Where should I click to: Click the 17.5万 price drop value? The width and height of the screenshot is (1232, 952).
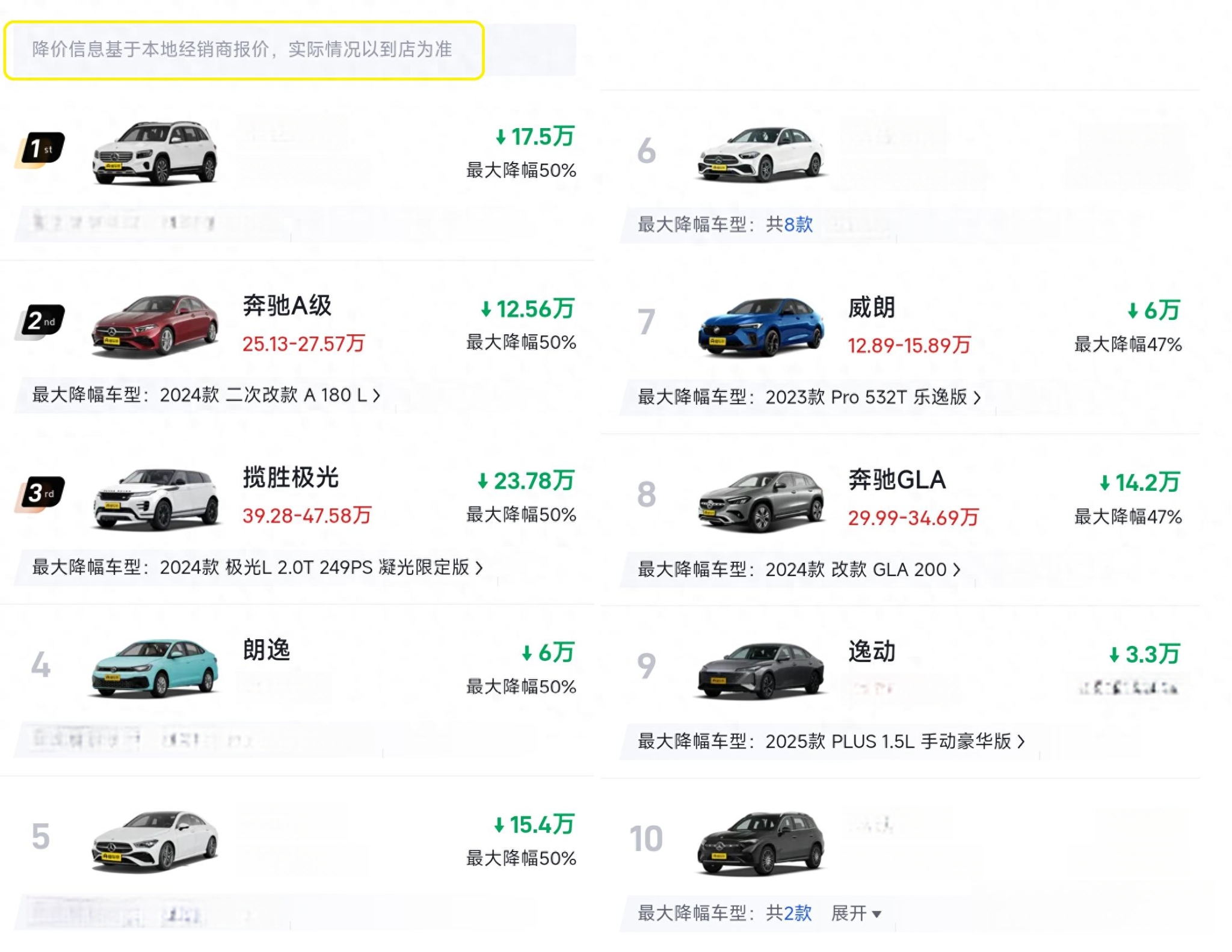pyautogui.click(x=535, y=137)
